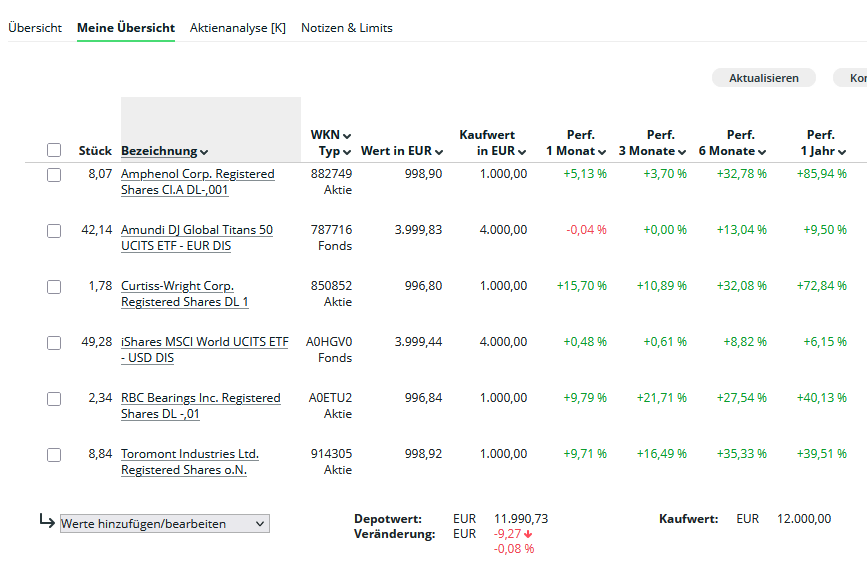The height and width of the screenshot is (568, 867).
Task: Sort by Perf. 3 Monate column
Action: (652, 143)
